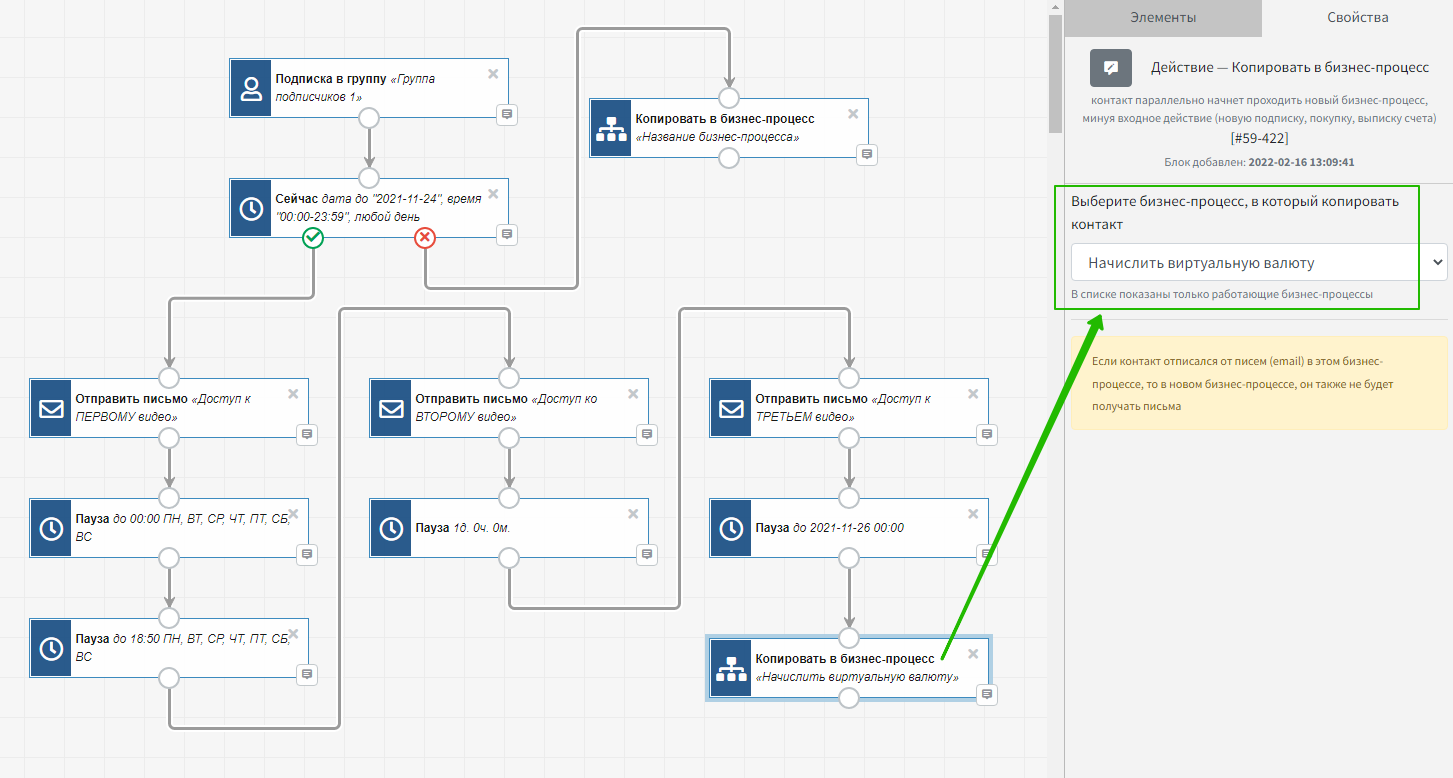Delete the "Доступ к ТРЕТЬЕМ видео" block
Image resolution: width=1453 pixels, height=778 pixels.
(973, 394)
